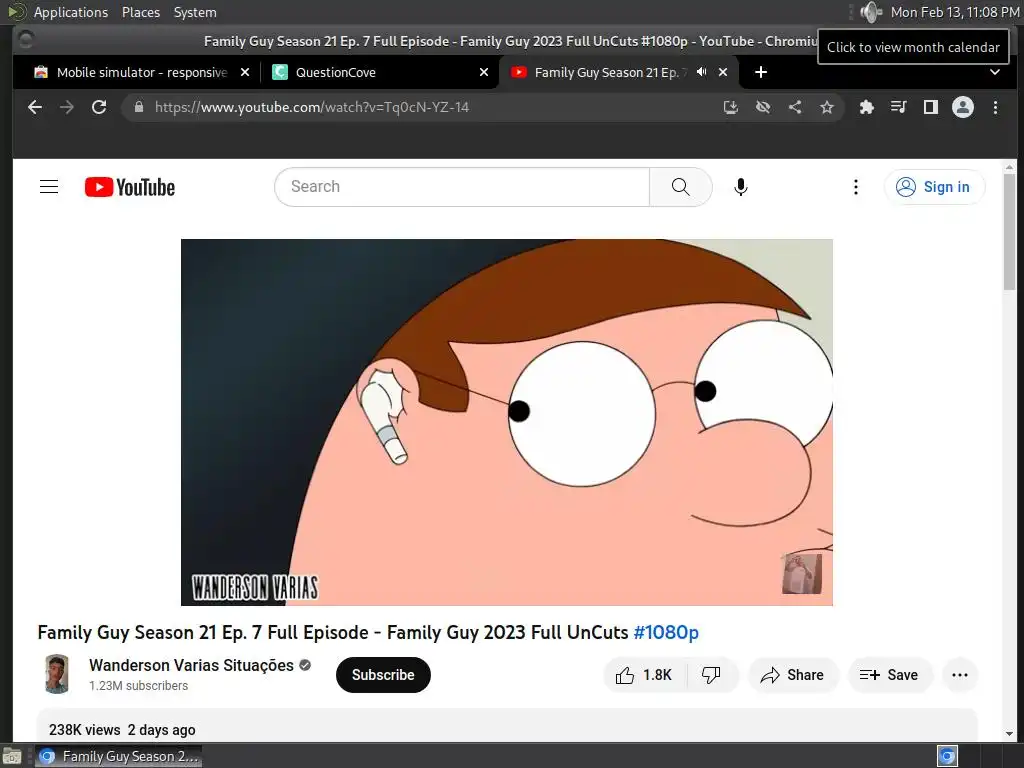Screen dimensions: 1024x768
Task: Start voice search with microphone icon
Action: click(x=741, y=187)
